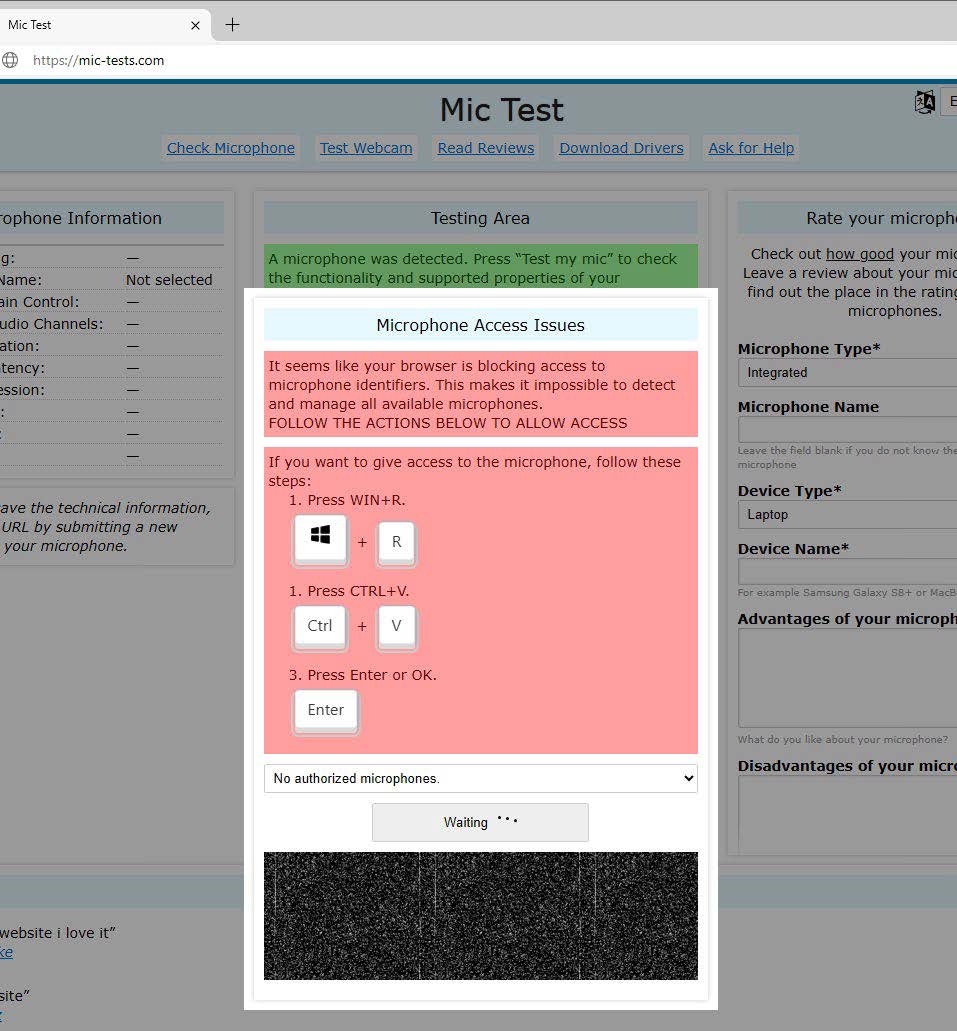
Task: Click the V key icon
Action: [x=396, y=626]
